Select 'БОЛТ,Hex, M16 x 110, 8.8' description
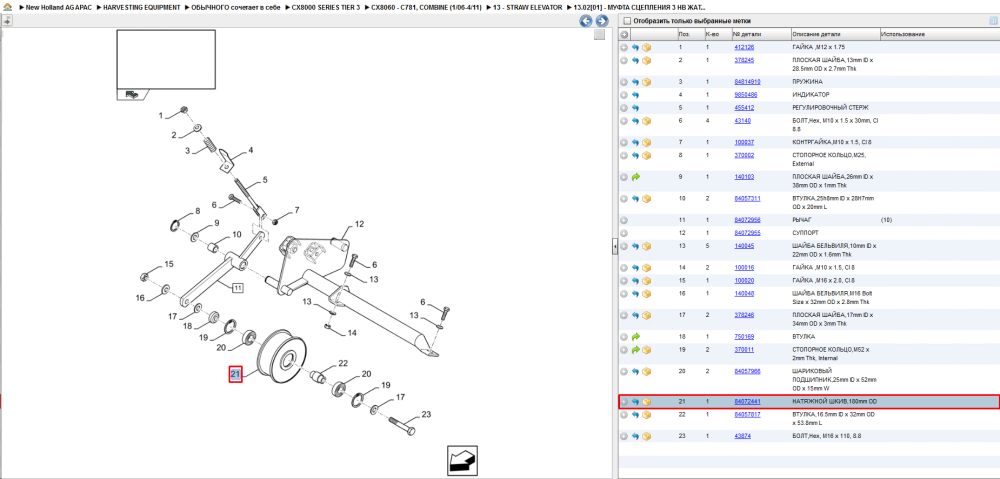This screenshot has width=1000, height=479. pyautogui.click(x=828, y=436)
